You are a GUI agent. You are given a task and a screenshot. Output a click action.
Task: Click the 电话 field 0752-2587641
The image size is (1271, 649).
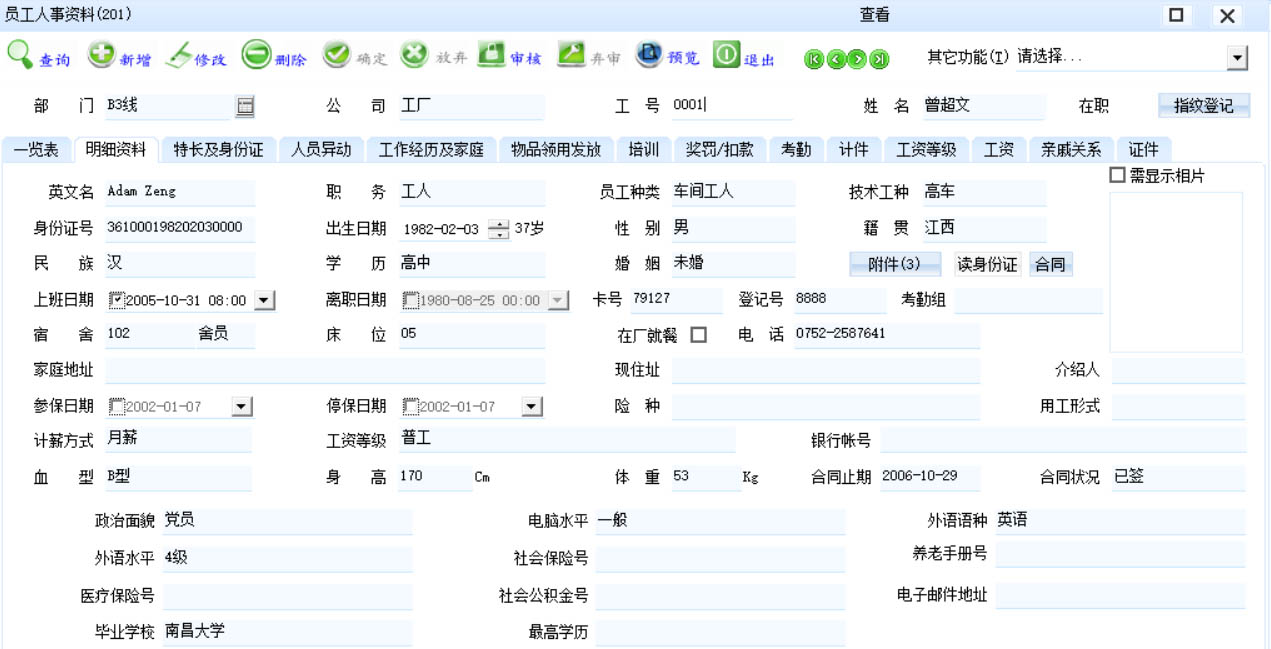point(887,335)
